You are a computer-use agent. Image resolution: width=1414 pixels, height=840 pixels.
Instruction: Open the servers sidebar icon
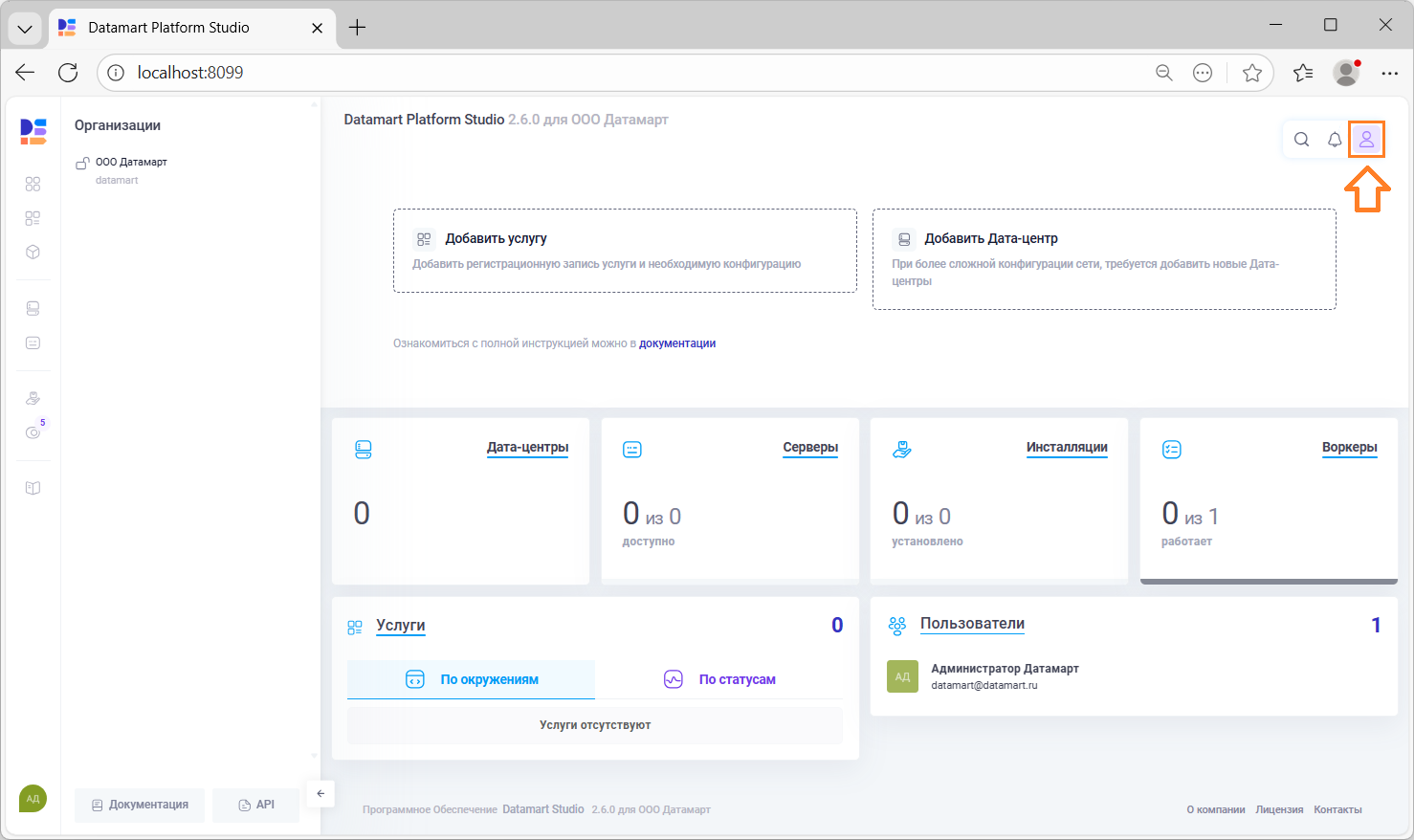[x=33, y=343]
